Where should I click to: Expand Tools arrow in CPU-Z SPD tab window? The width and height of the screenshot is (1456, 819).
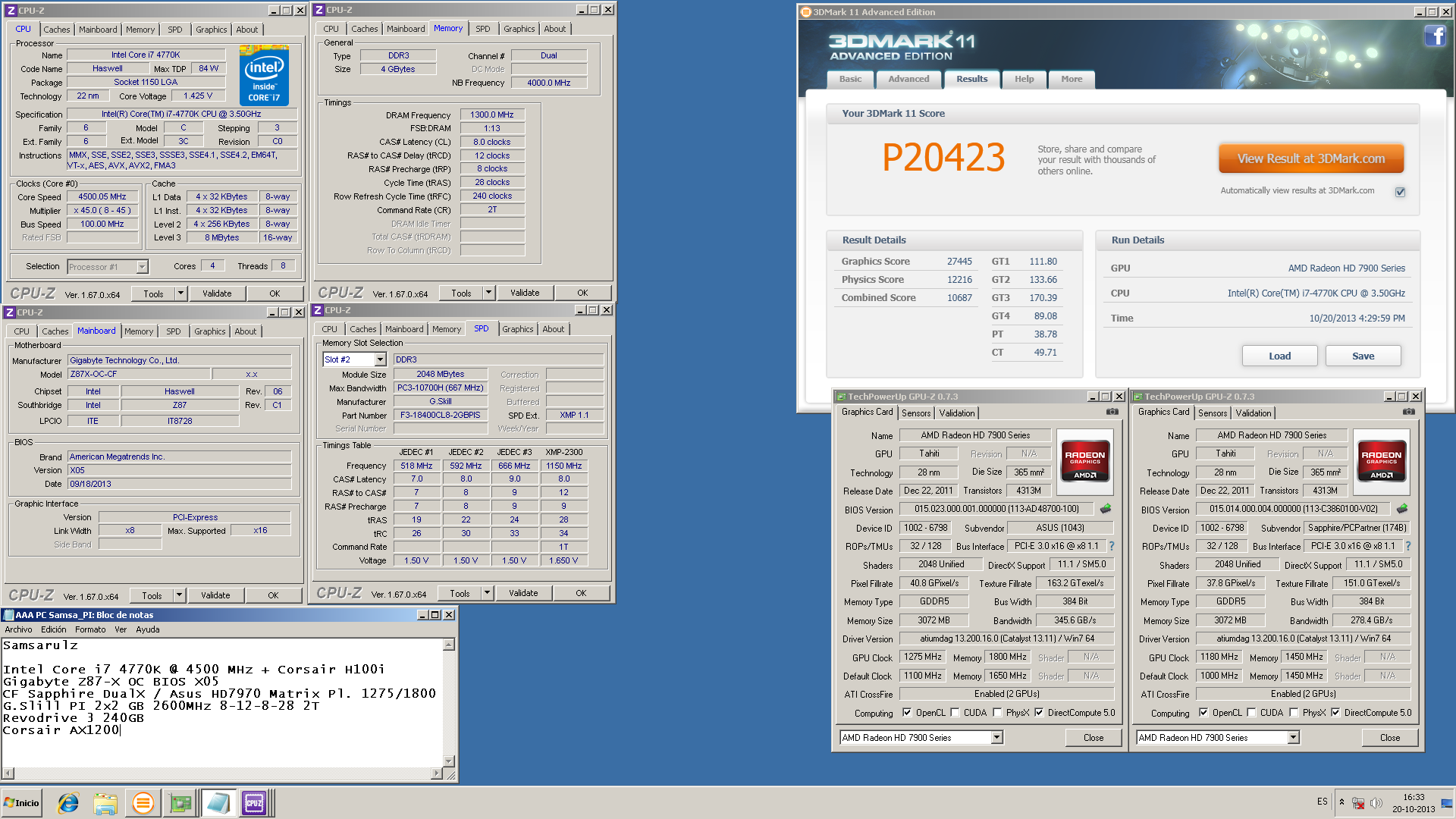click(x=487, y=593)
